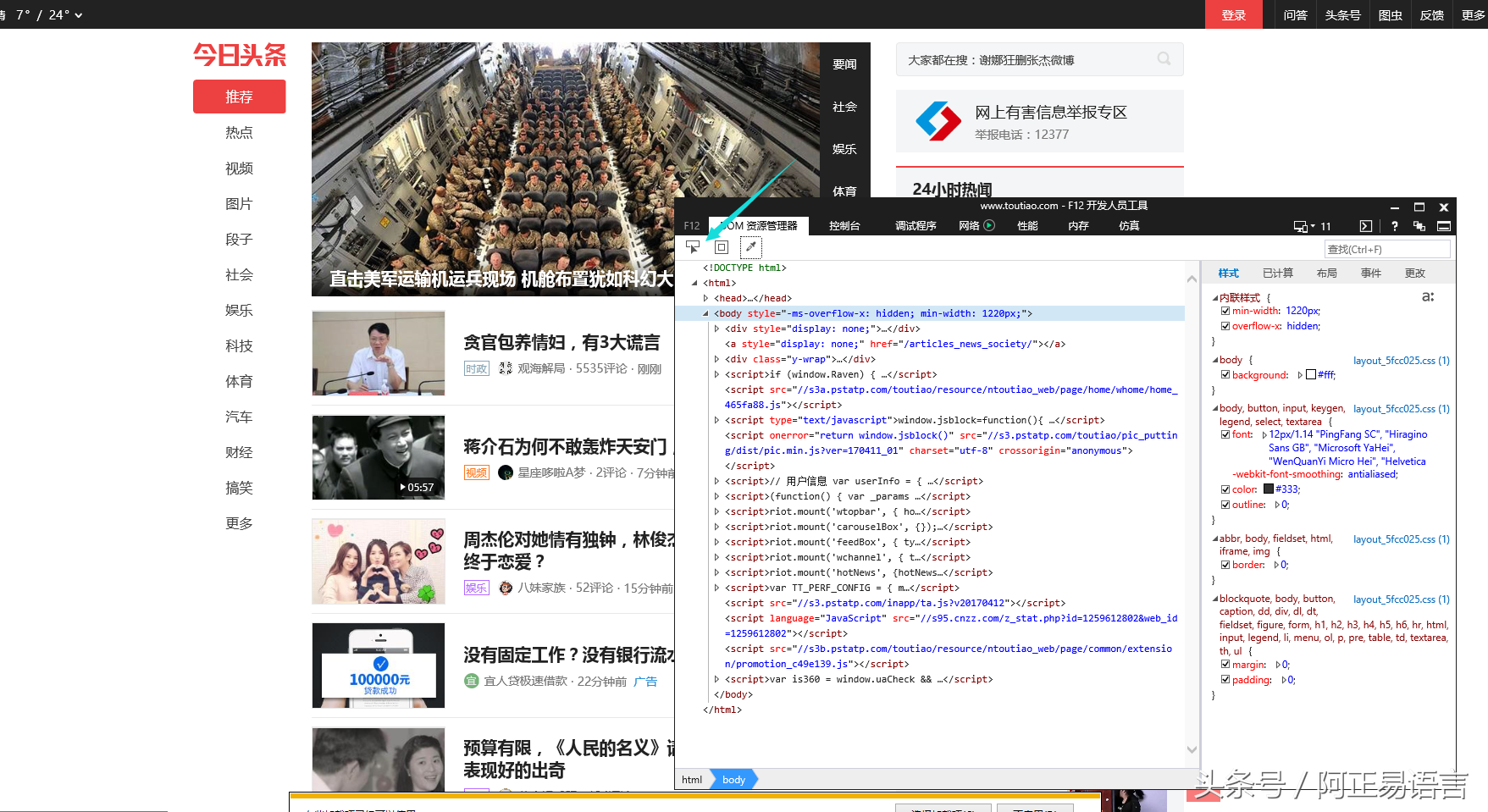Click the Toutiao 今日头条 logo
The height and width of the screenshot is (812, 1488).
click(x=240, y=55)
